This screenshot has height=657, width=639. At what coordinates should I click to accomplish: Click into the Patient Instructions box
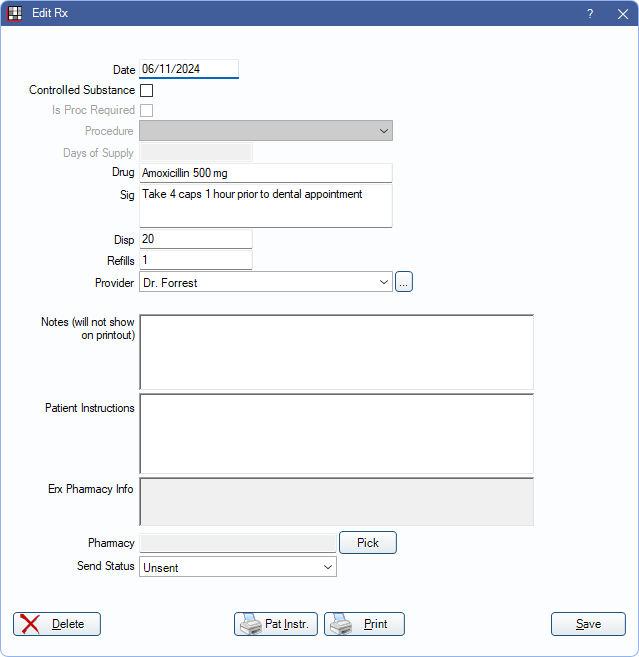(336, 433)
